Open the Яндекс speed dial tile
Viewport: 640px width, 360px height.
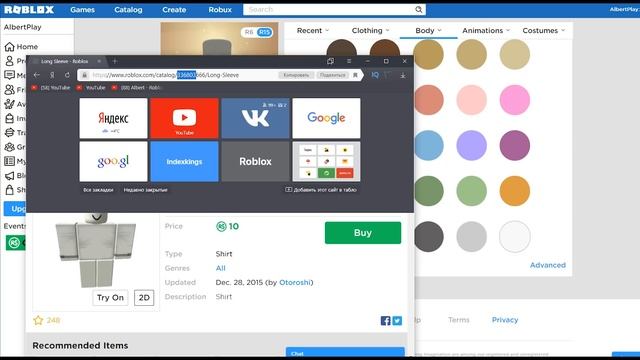tap(113, 118)
